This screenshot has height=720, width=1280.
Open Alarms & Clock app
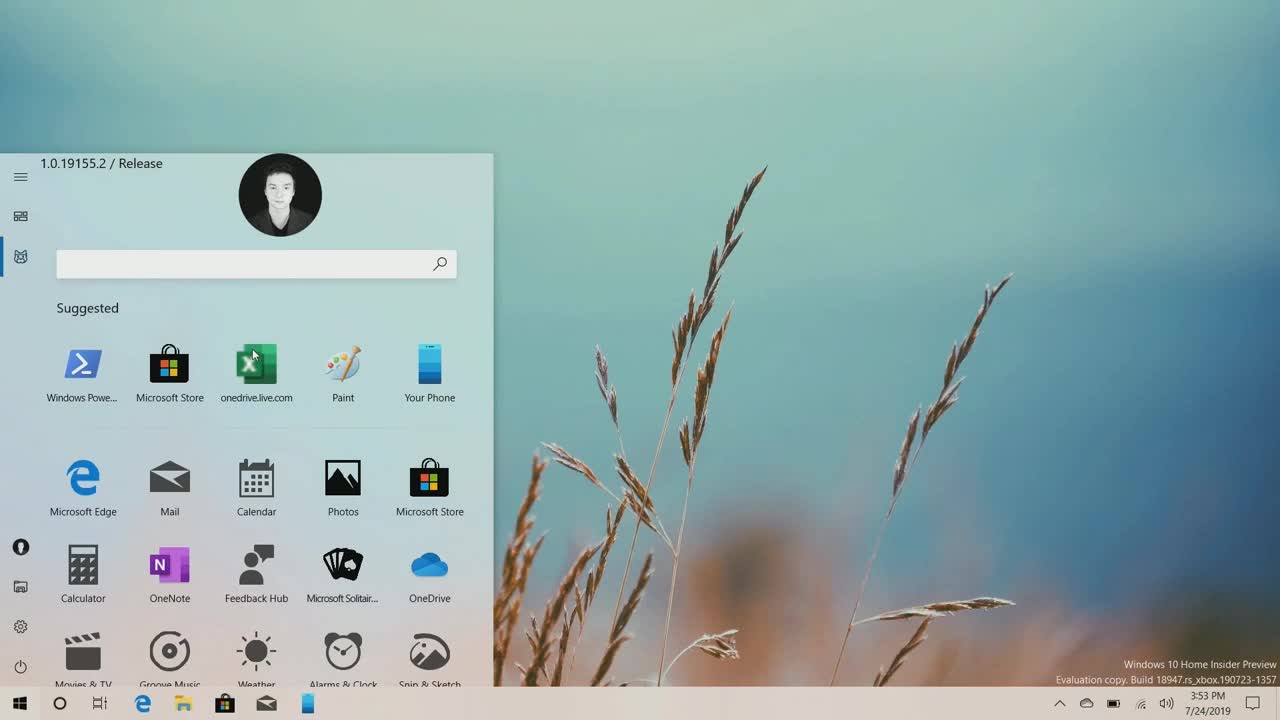[343, 659]
